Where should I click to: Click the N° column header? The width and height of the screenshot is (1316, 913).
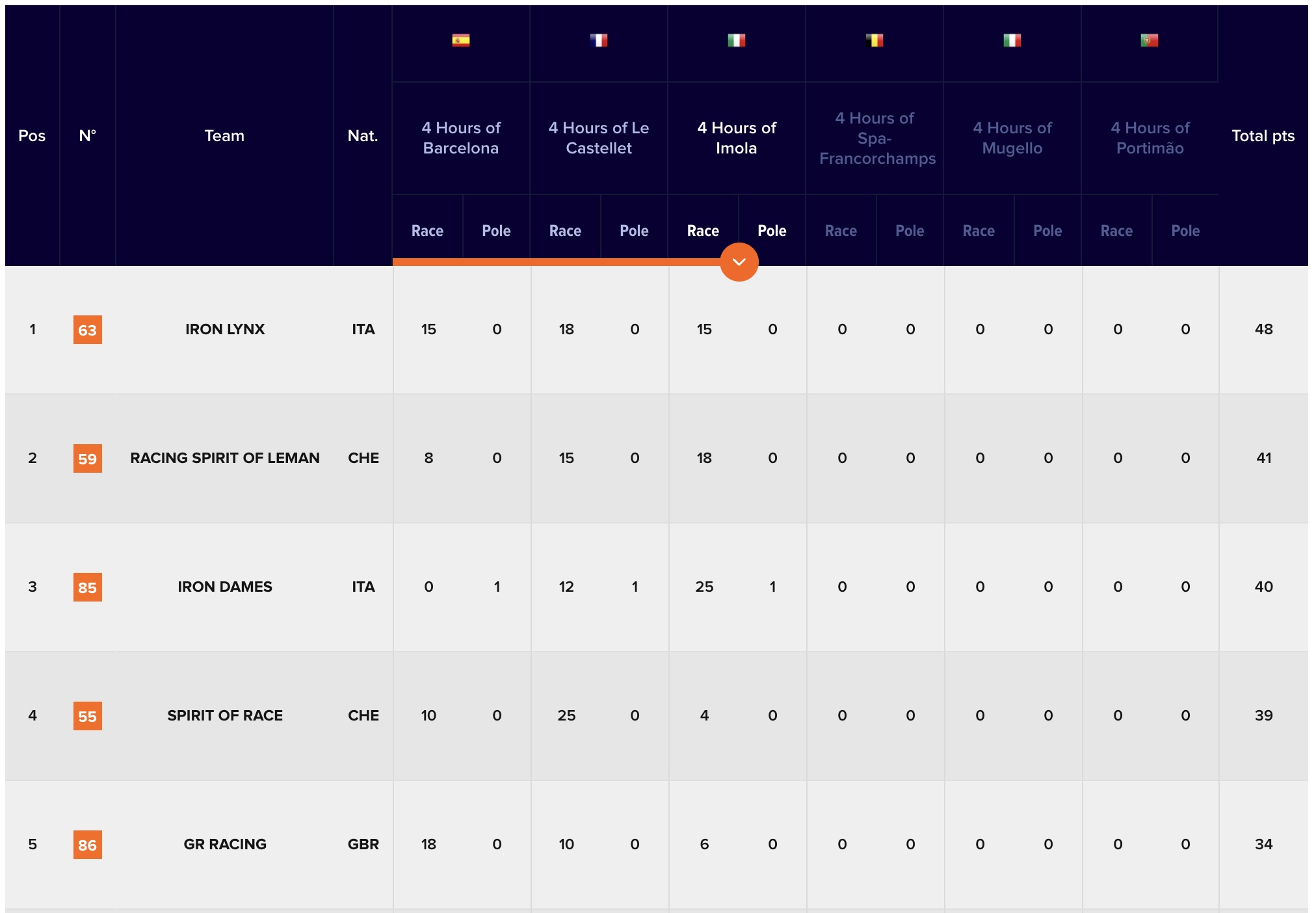[88, 136]
